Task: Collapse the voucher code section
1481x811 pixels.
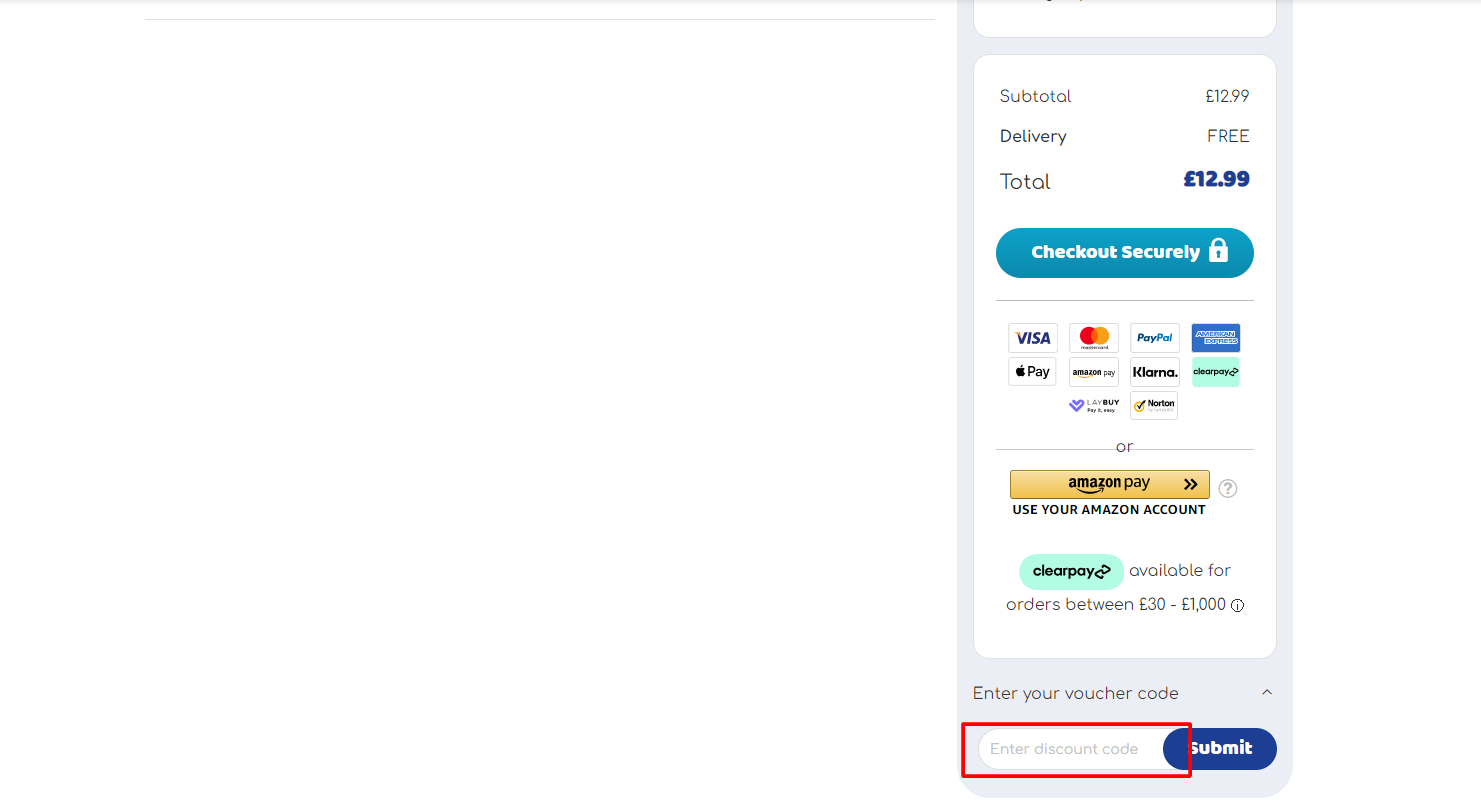Action: [x=1266, y=692]
